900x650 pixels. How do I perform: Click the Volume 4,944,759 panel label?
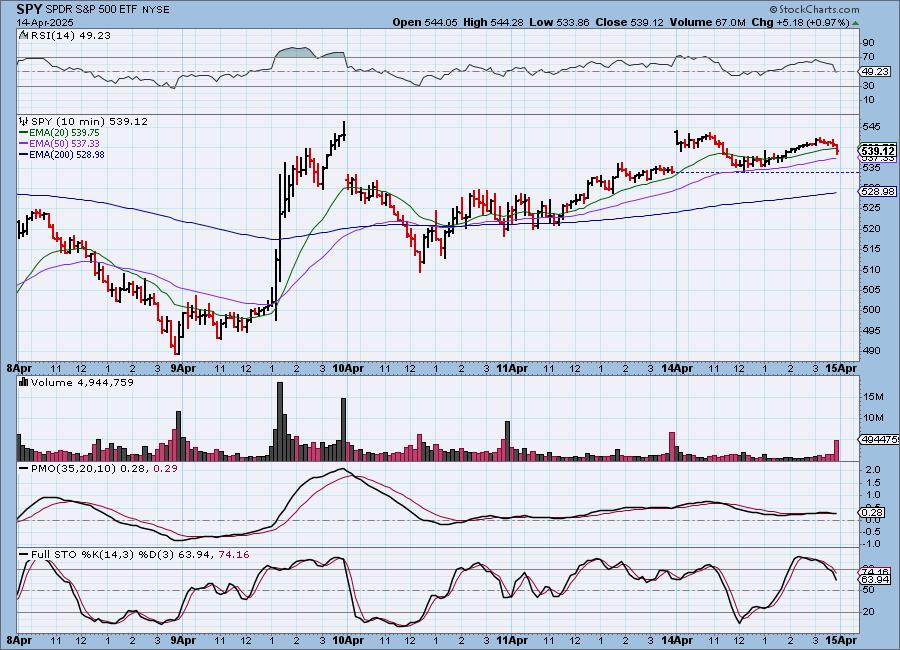(x=82, y=382)
